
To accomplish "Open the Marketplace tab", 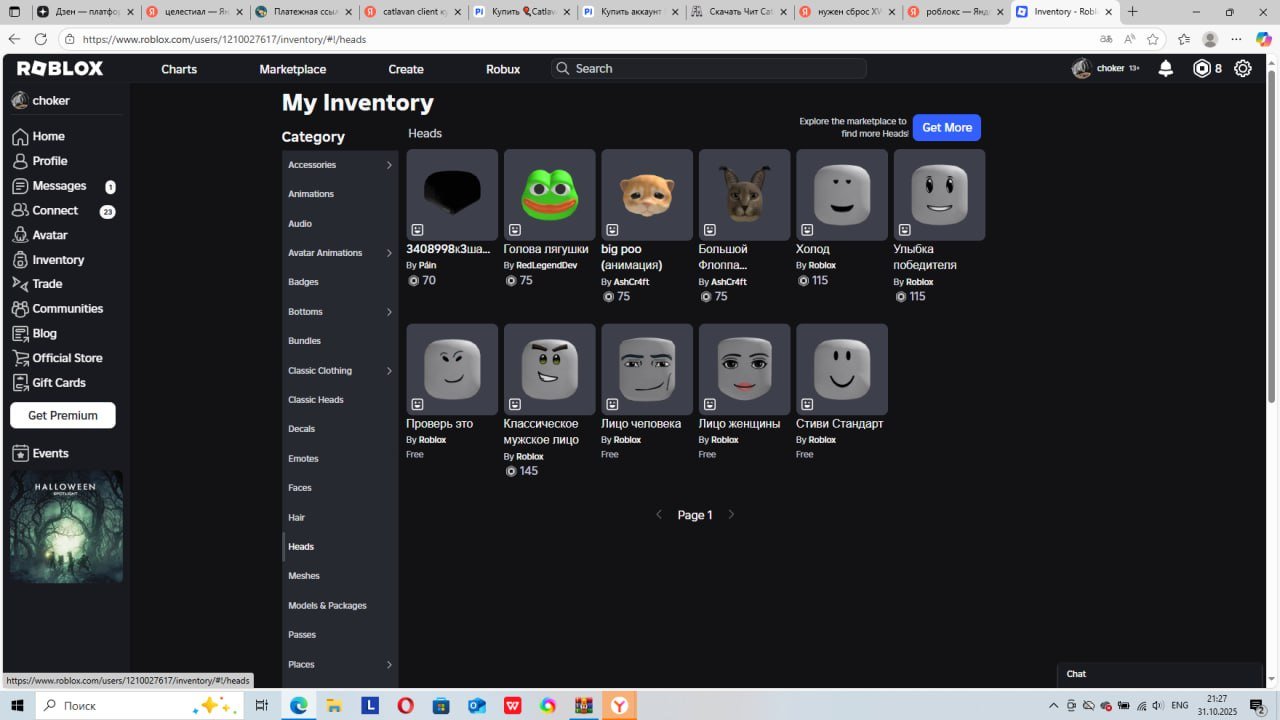I will click(293, 69).
